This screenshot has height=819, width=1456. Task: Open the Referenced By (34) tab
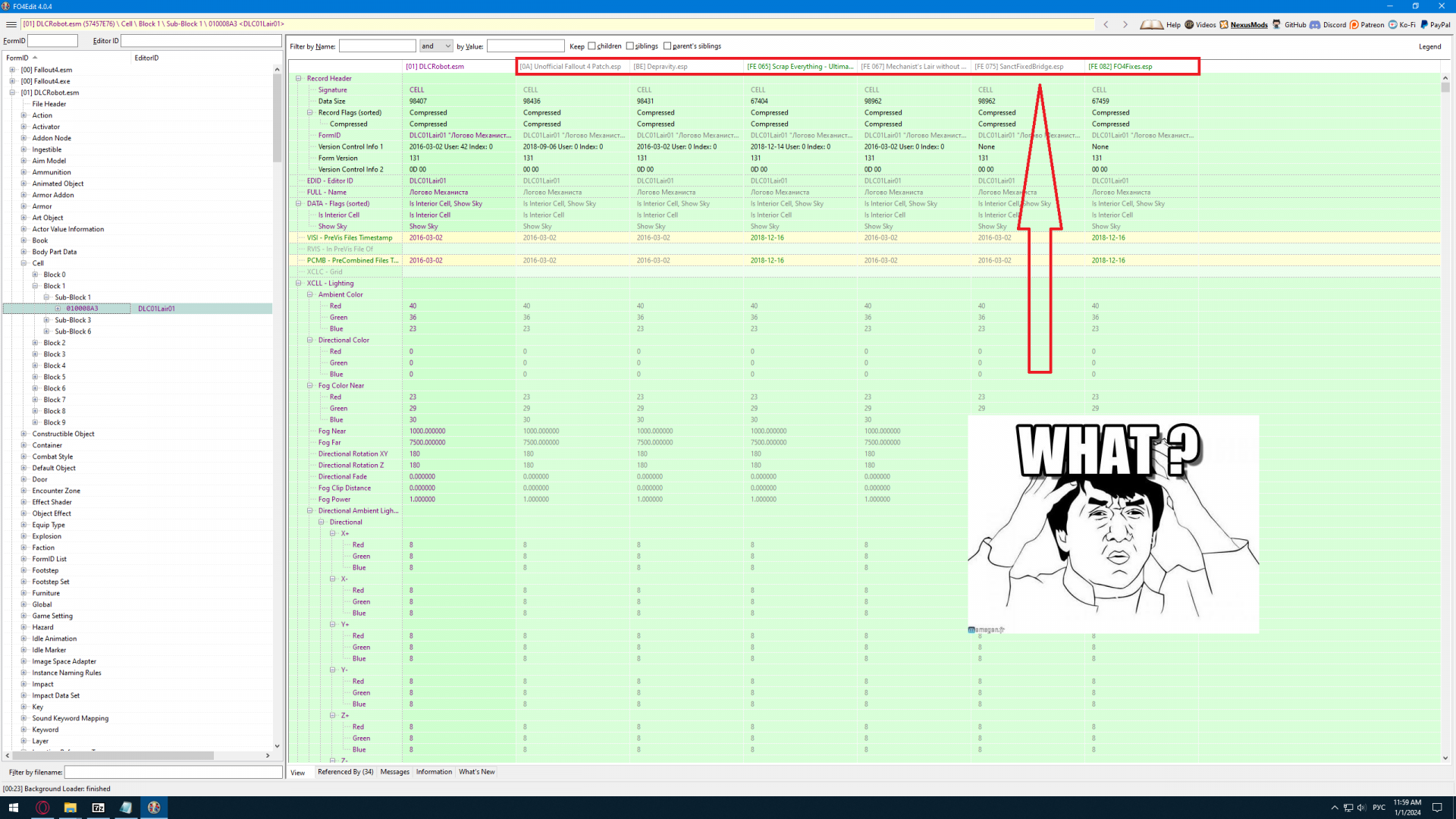point(345,772)
